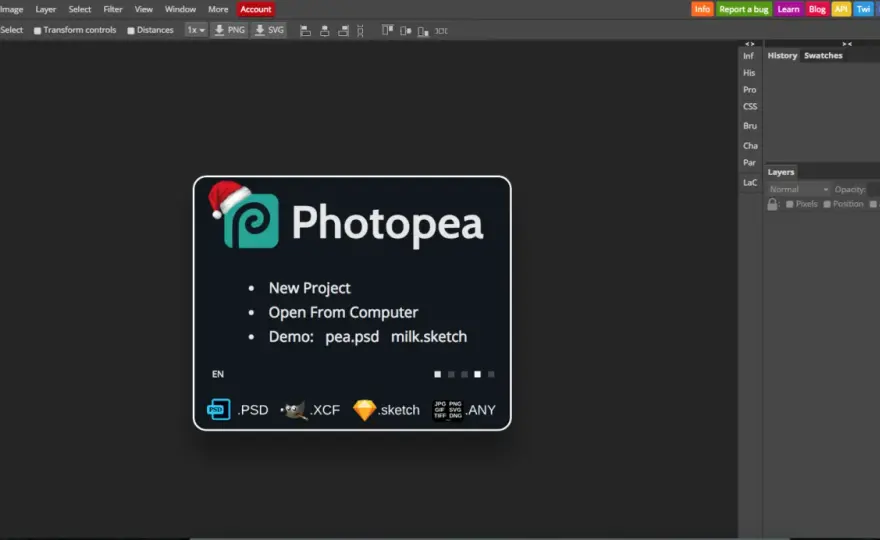880x540 pixels.
Task: Enable the Transform controls checkbox
Action: pyautogui.click(x=38, y=31)
